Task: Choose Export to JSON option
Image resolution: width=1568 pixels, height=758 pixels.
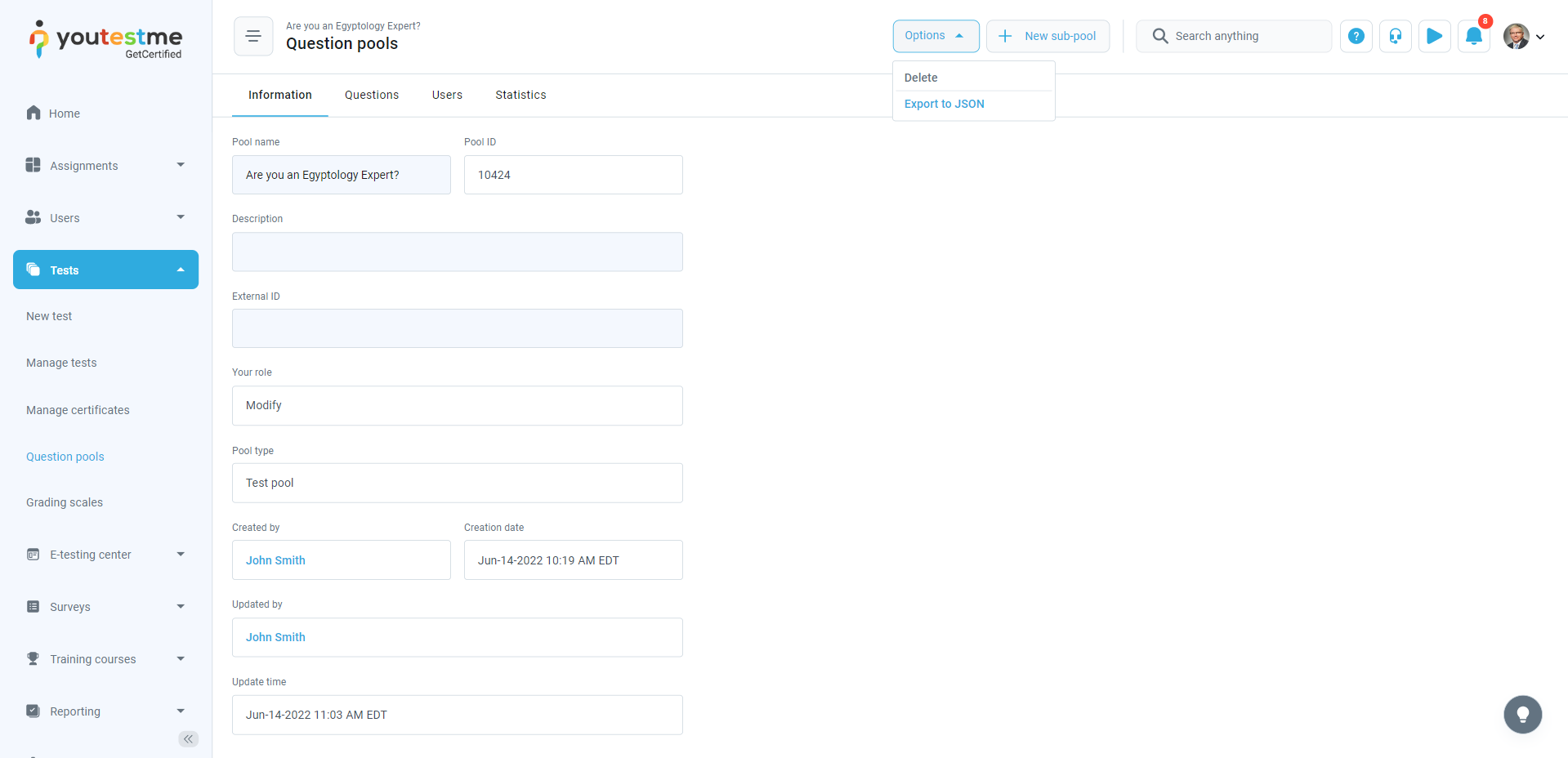Action: 944,104
